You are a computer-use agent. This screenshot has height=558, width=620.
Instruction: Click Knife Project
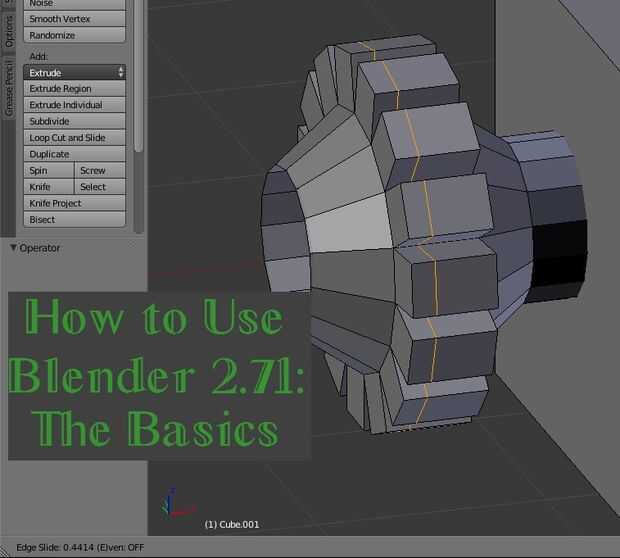[74, 203]
